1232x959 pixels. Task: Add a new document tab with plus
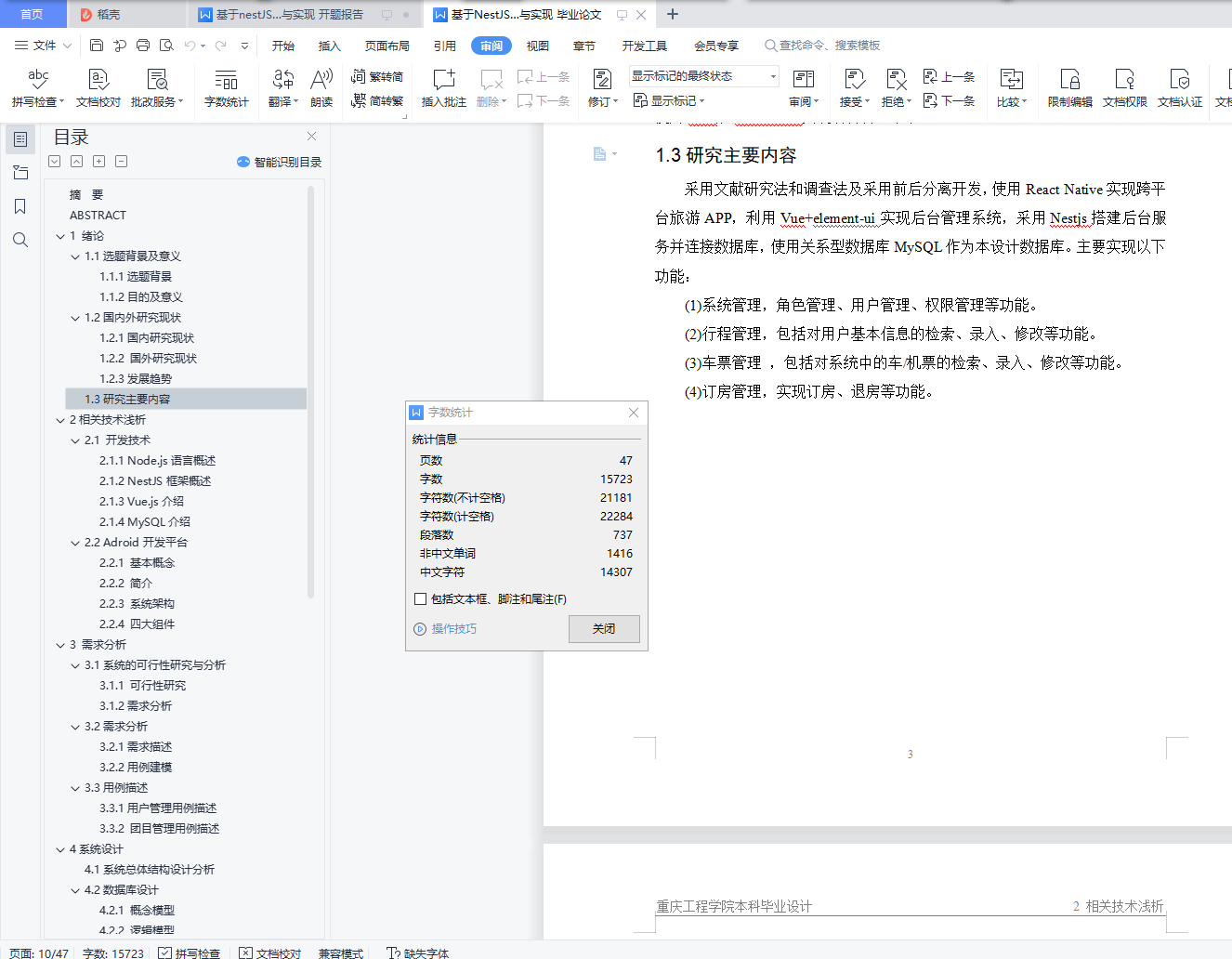tap(673, 14)
